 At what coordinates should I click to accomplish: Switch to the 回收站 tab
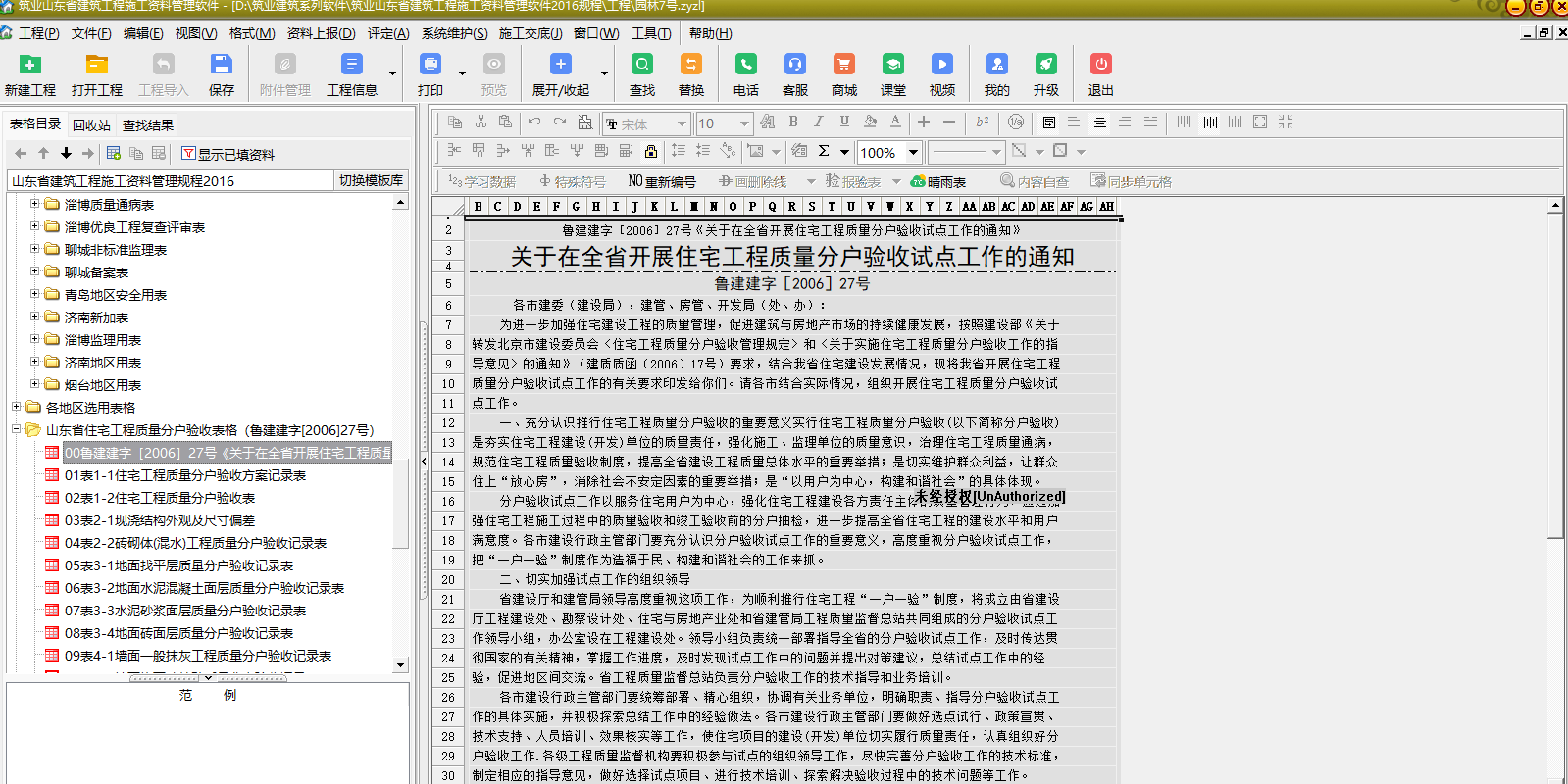pyautogui.click(x=91, y=125)
